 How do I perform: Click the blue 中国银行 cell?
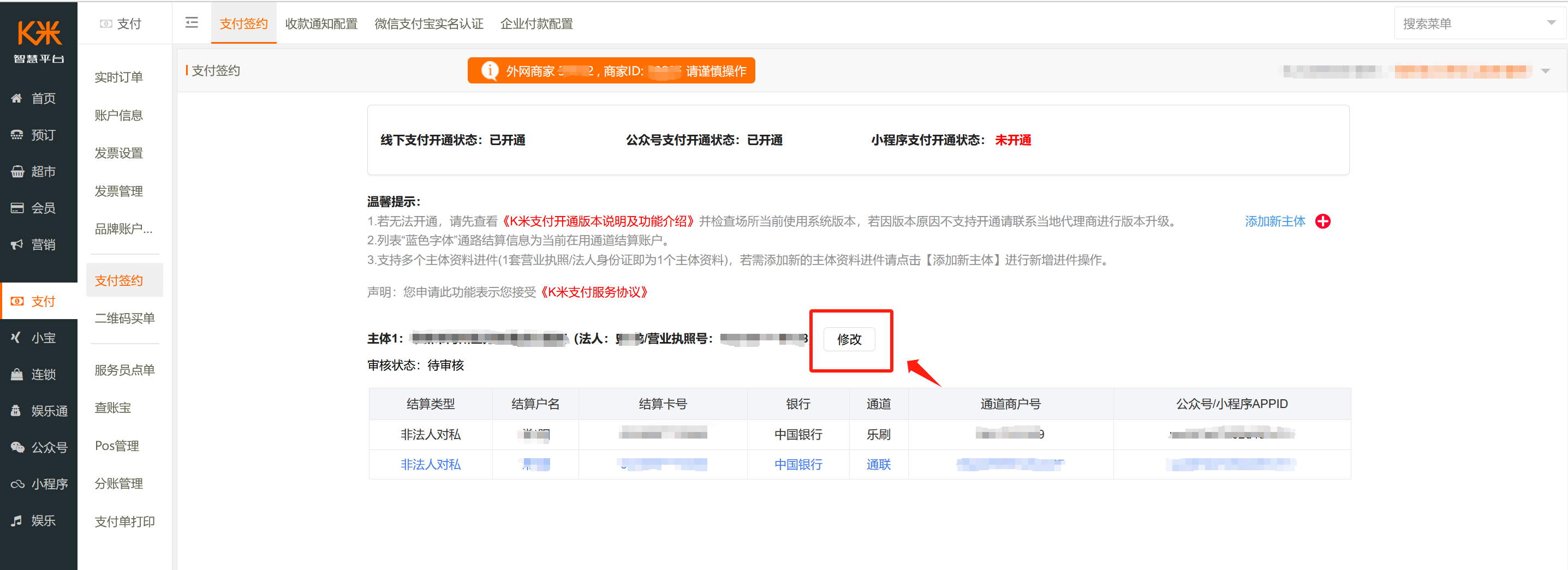coord(798,465)
